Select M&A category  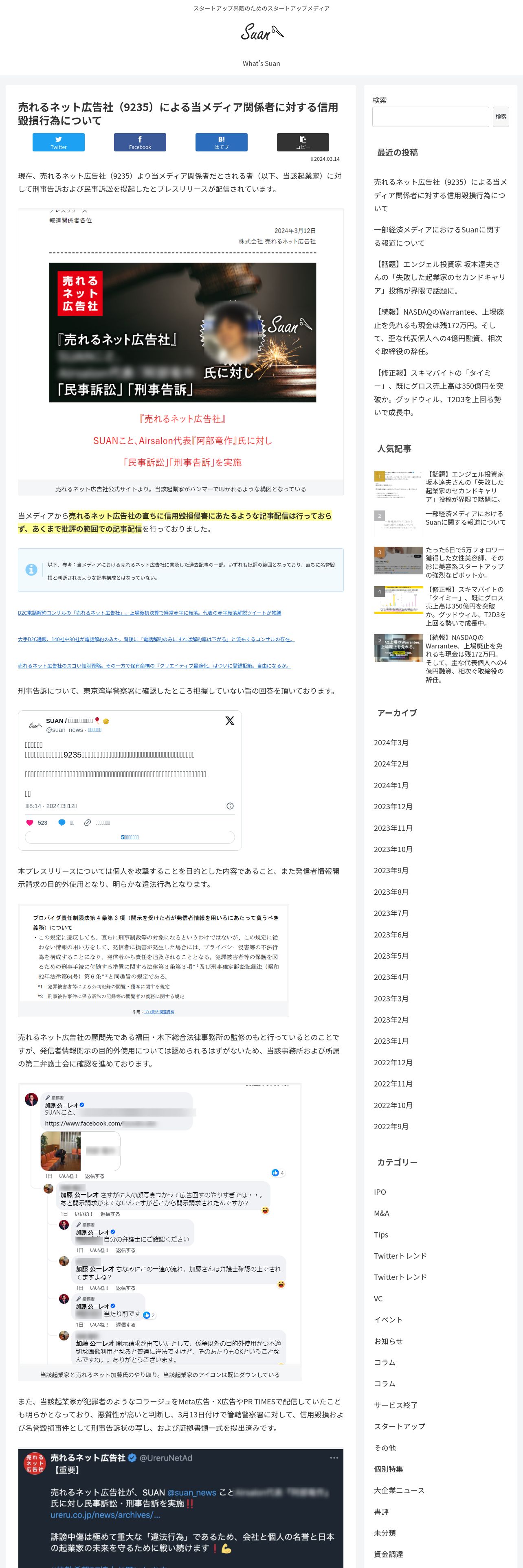click(381, 1213)
